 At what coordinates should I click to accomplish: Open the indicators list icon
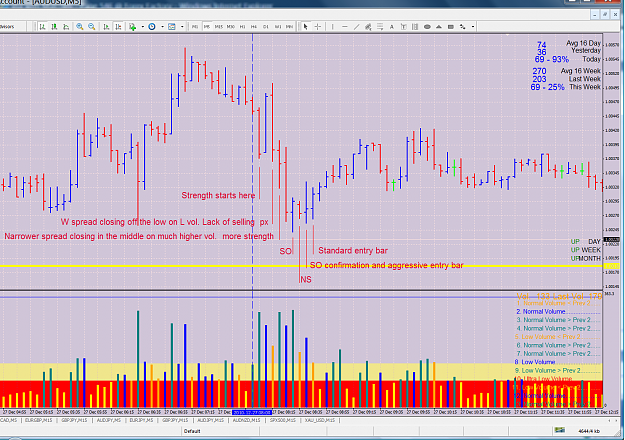click(x=132, y=27)
